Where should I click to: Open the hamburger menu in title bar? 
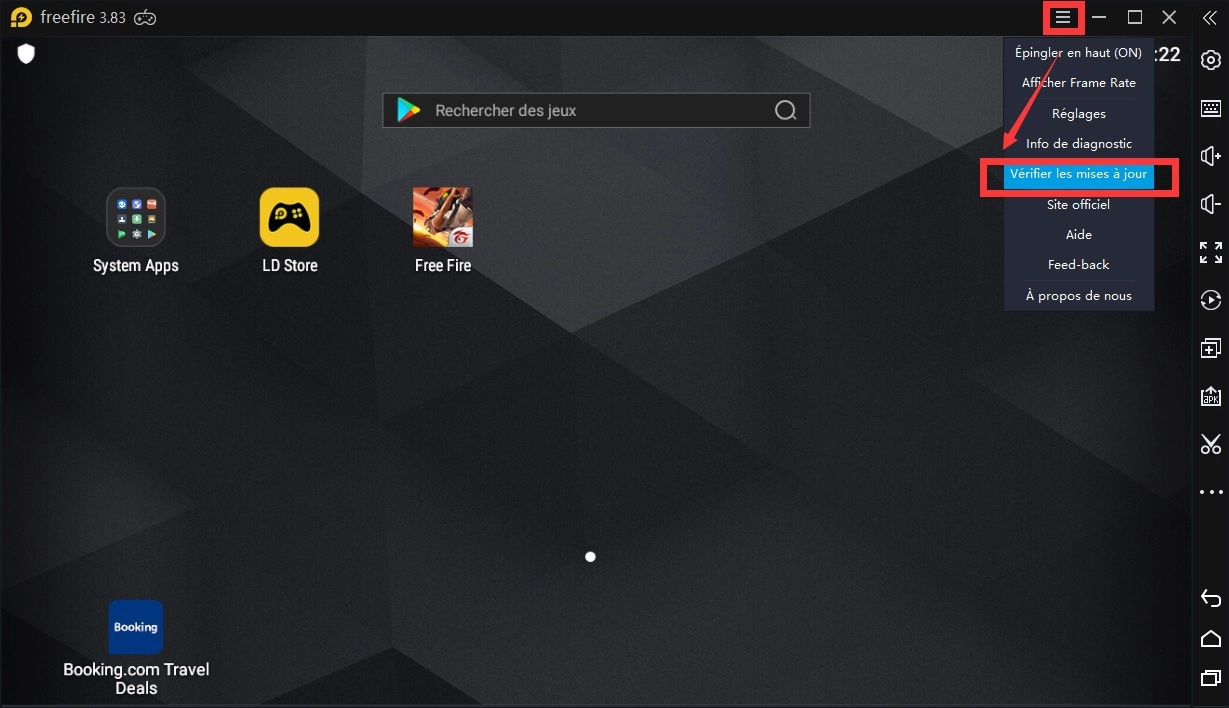click(x=1063, y=17)
